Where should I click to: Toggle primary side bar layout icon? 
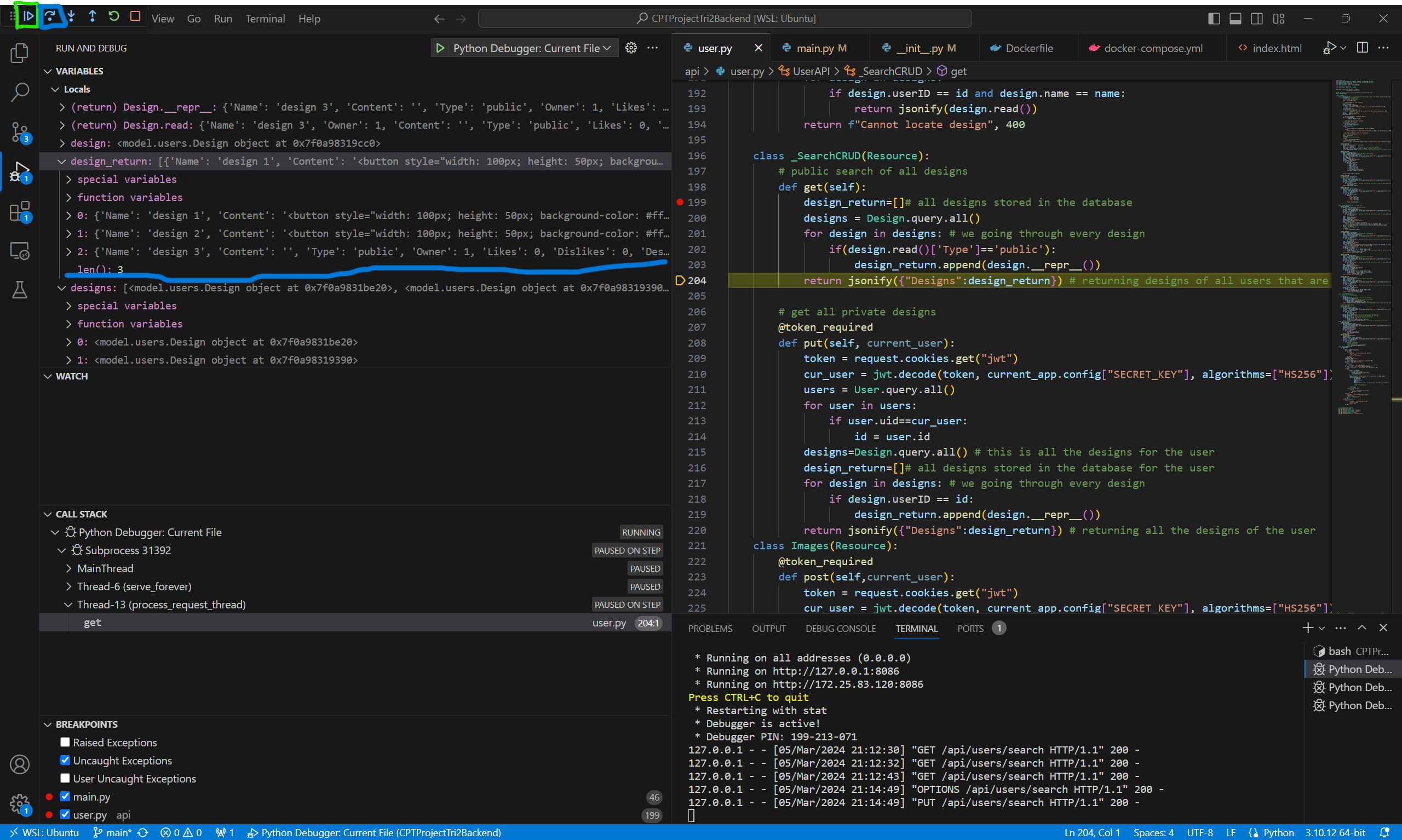[x=1214, y=19]
